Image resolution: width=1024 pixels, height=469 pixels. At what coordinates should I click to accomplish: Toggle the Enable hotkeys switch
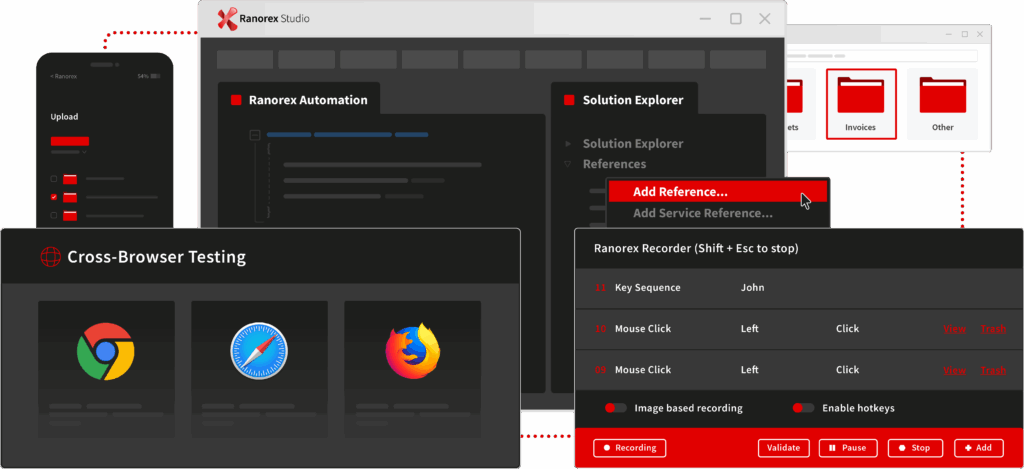pyautogui.click(x=803, y=408)
